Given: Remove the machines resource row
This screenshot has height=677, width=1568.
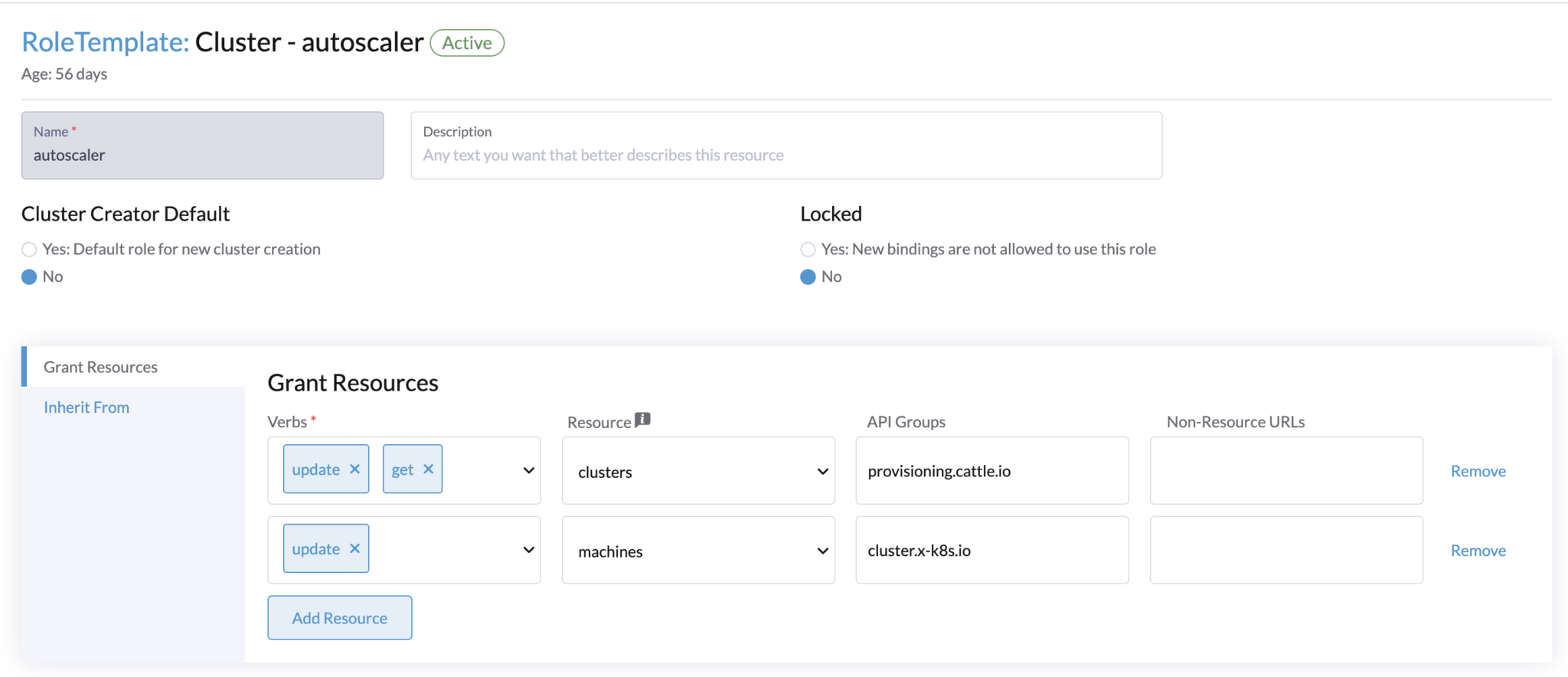Looking at the screenshot, I should coord(1478,551).
